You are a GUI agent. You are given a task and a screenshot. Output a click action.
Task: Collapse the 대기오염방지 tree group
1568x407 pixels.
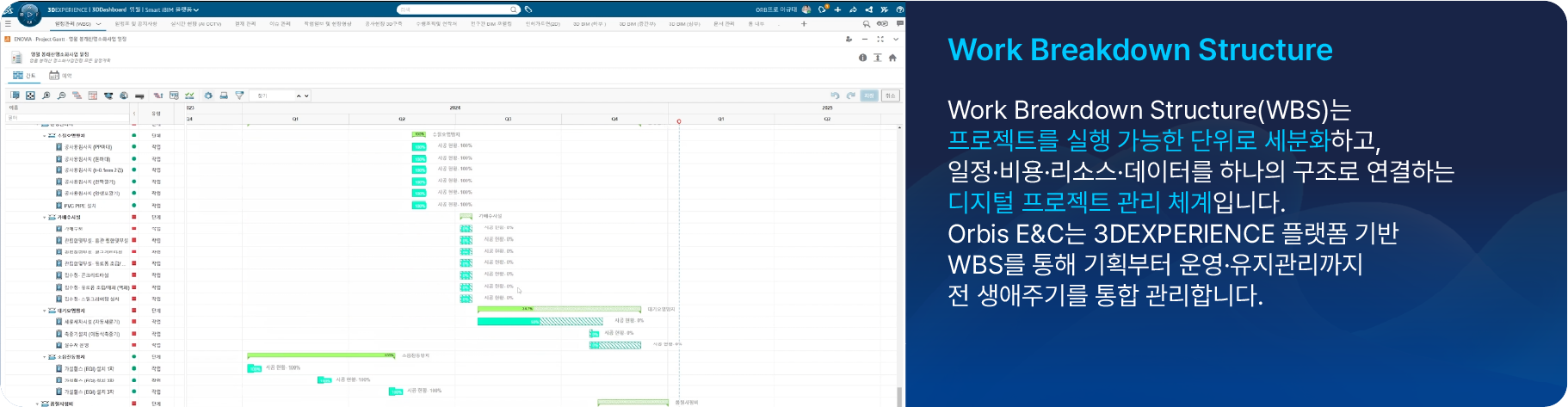click(x=45, y=311)
